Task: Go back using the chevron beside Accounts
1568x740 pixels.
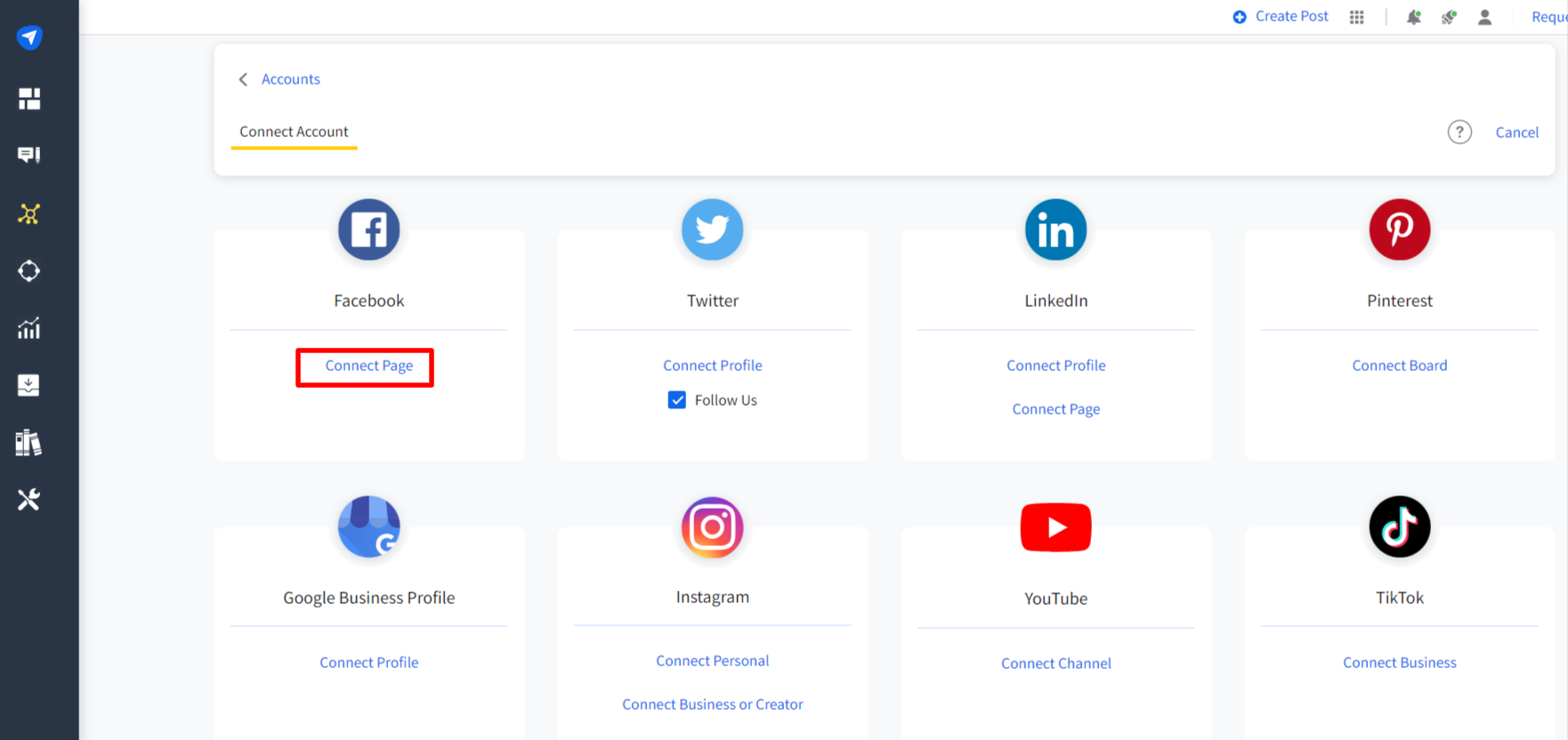Action: 243,79
